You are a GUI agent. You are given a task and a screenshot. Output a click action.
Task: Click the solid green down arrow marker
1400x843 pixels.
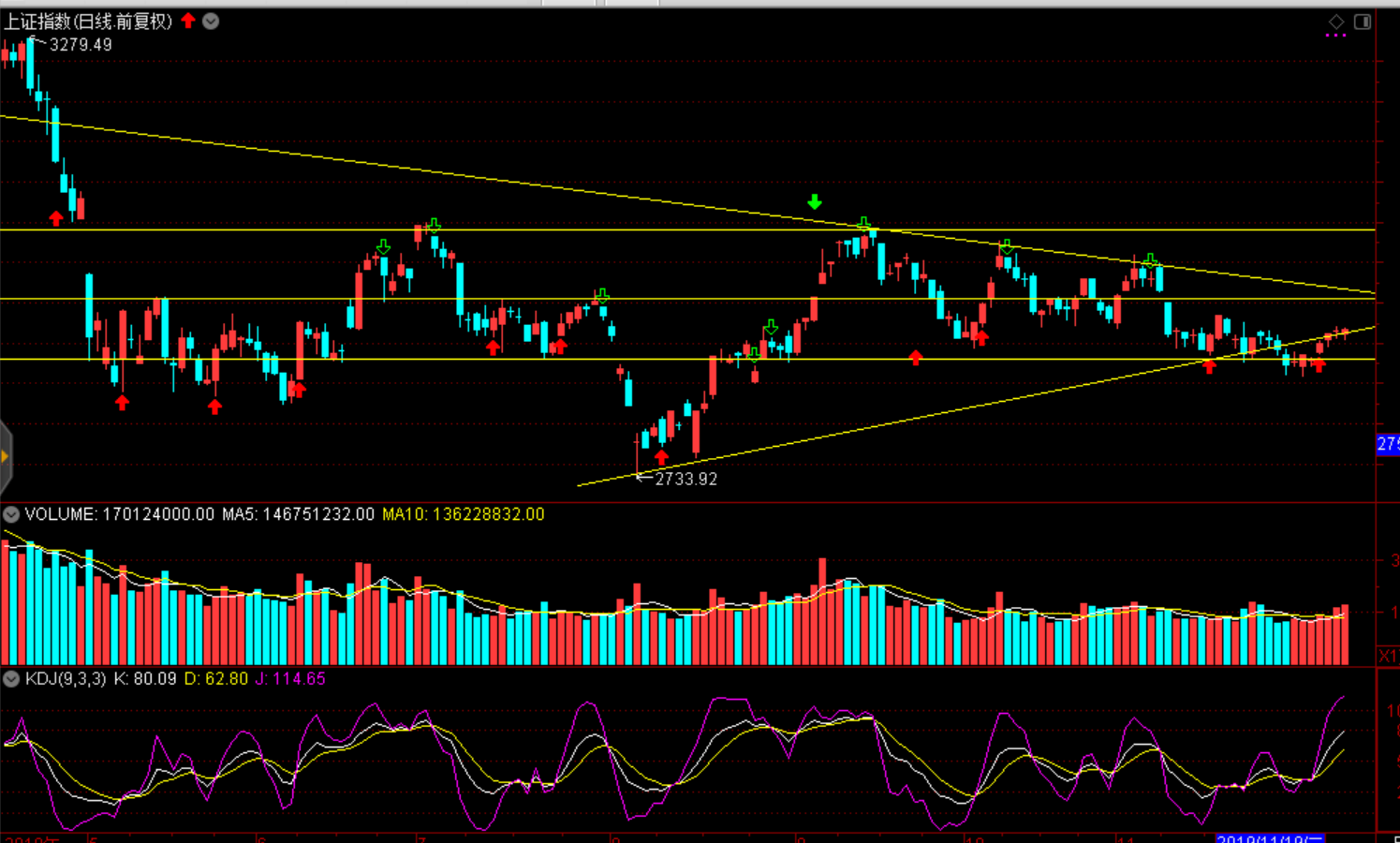[x=815, y=201]
